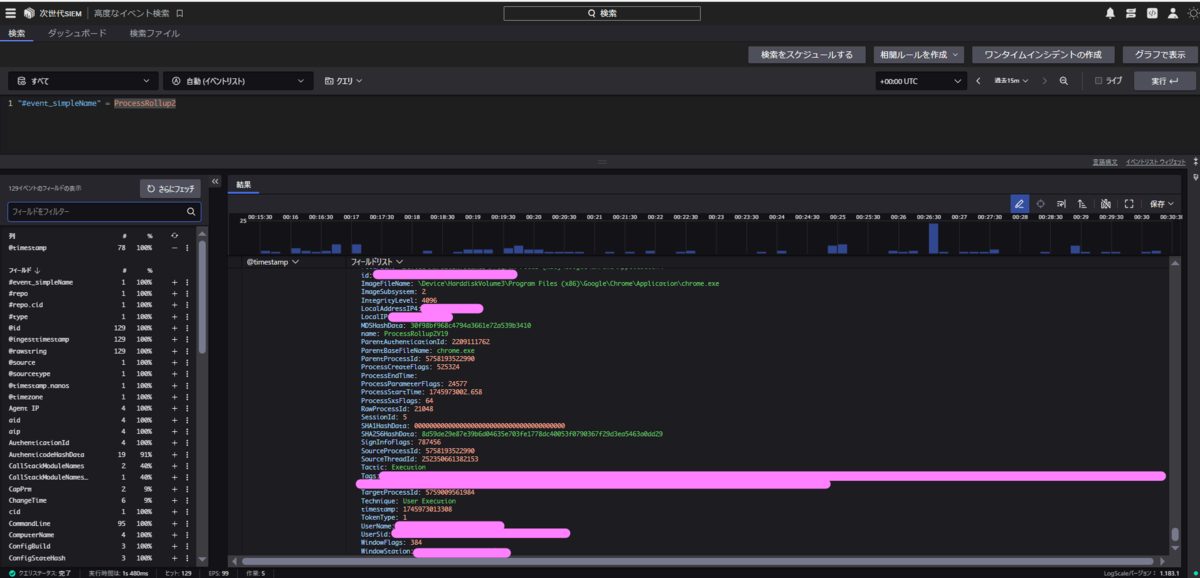
Task: Click the pin icon on right edge panel
Action: (1195, 176)
